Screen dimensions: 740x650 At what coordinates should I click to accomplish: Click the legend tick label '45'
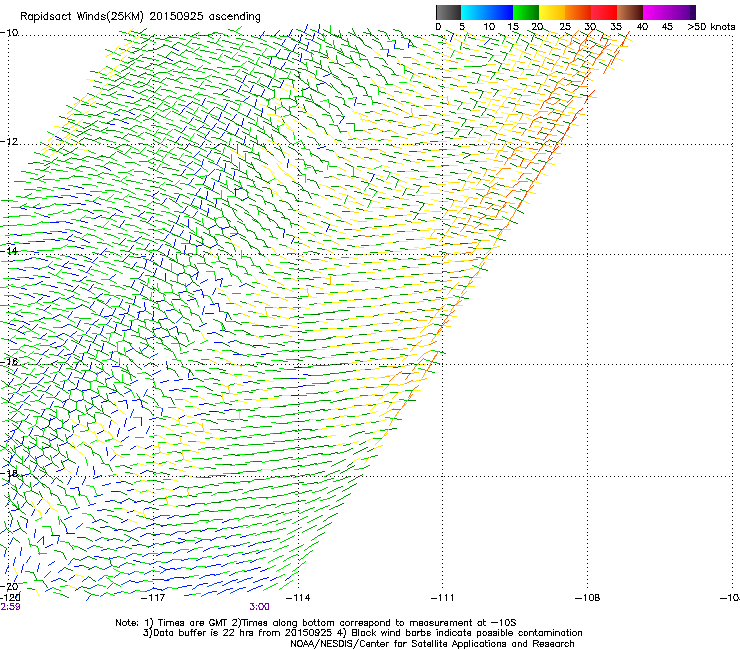667,27
